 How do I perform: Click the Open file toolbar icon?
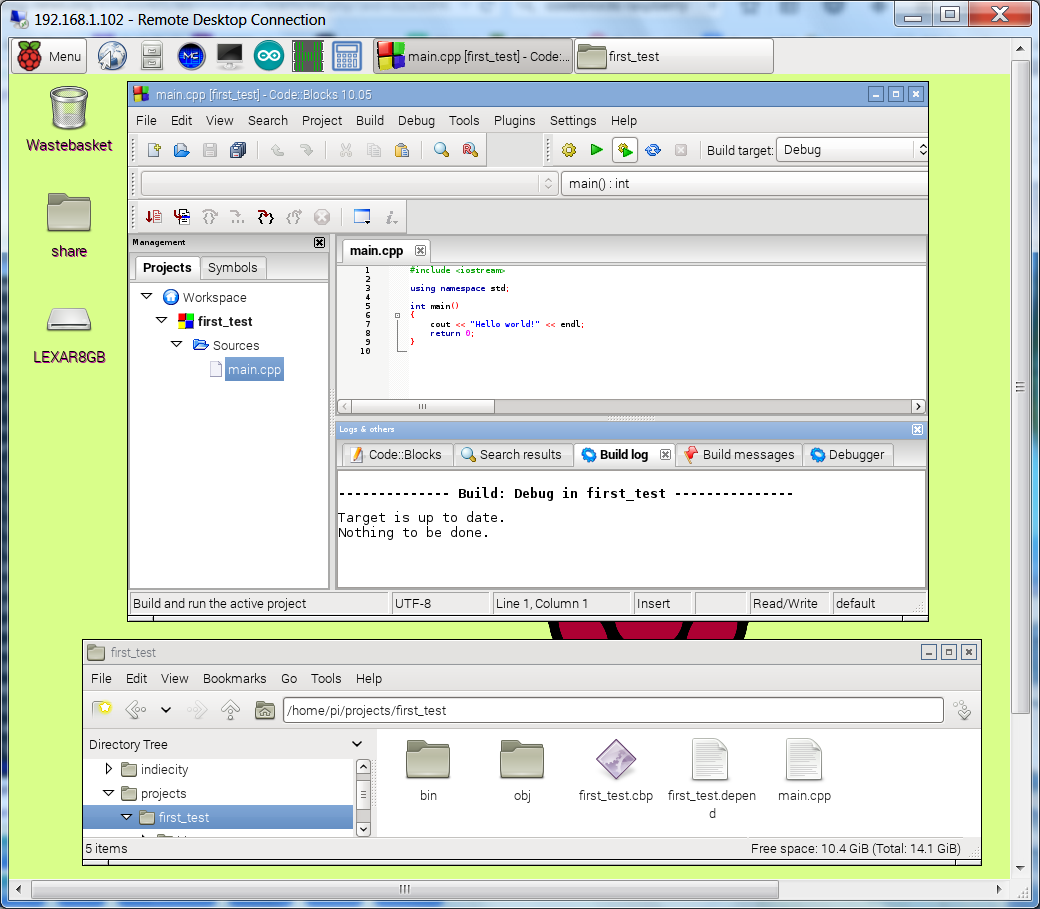point(181,150)
